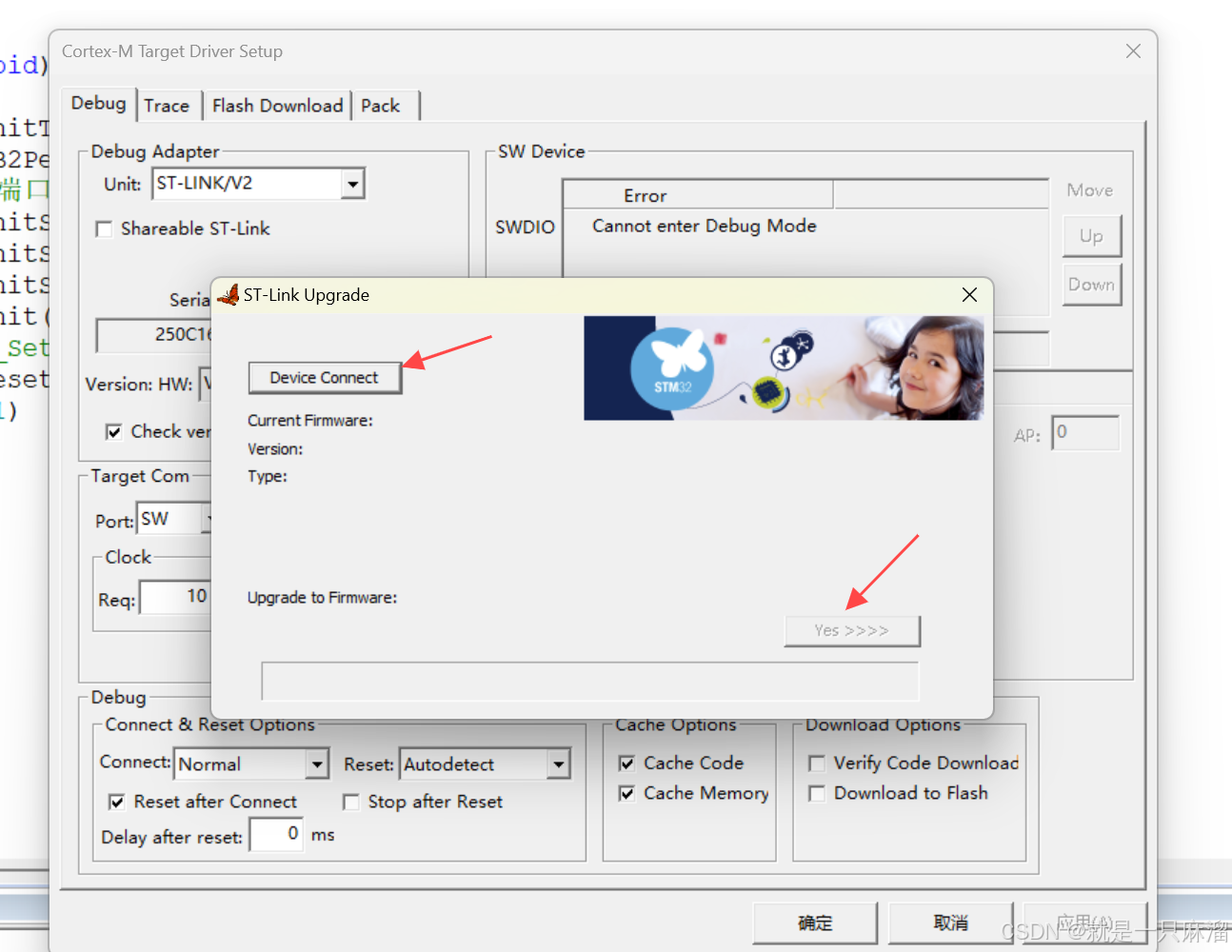Click the Down button in SW Device
This screenshot has height=952, width=1232.
(1091, 284)
